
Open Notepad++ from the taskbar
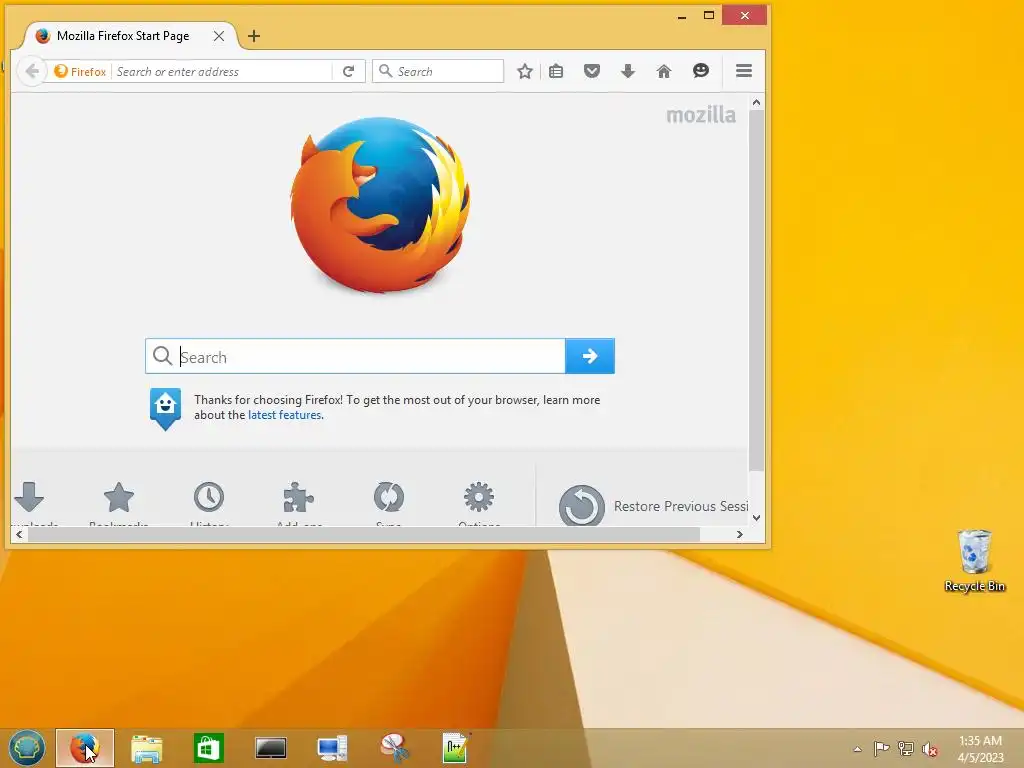click(456, 748)
